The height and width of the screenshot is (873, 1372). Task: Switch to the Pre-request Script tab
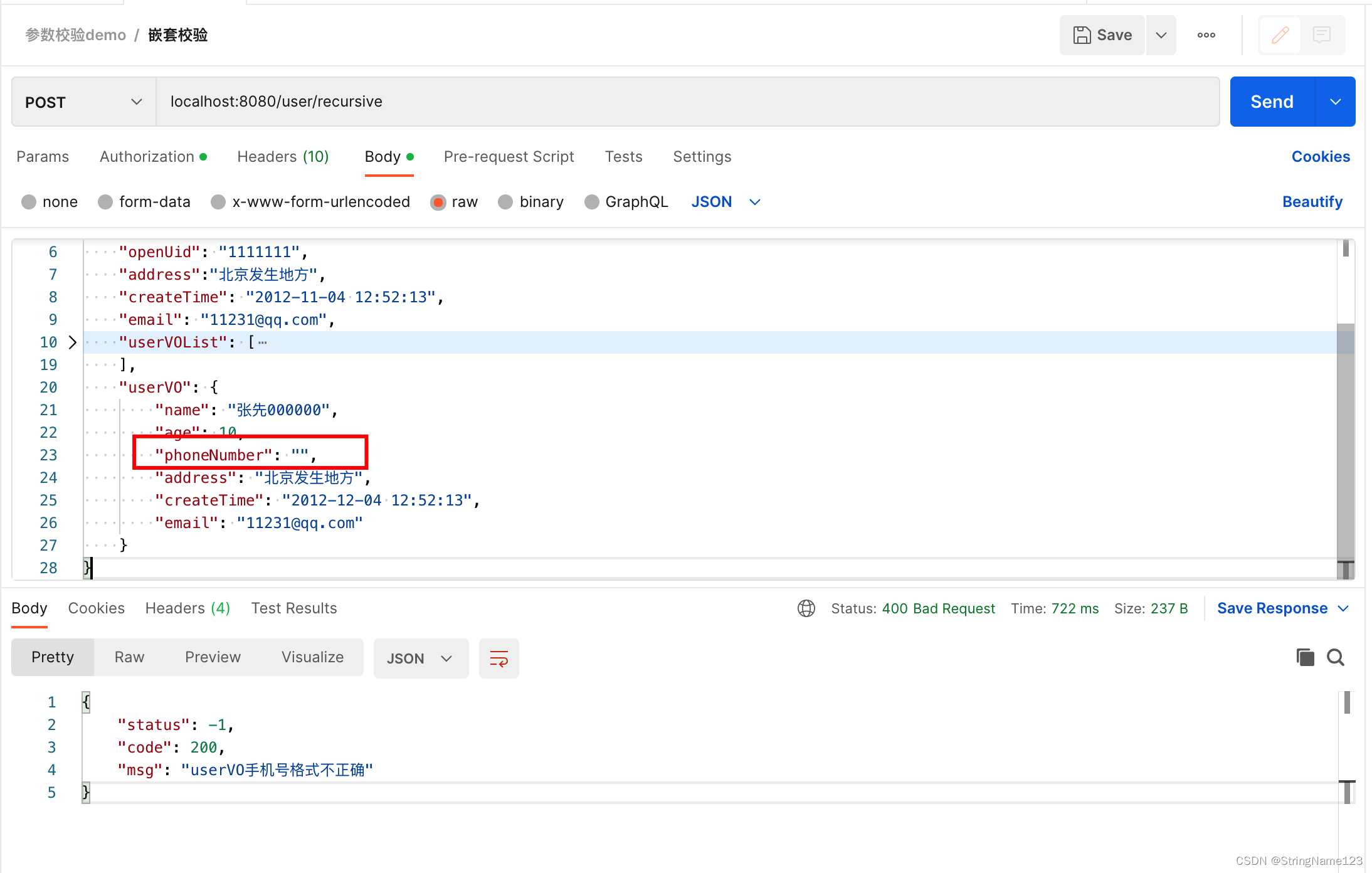509,156
